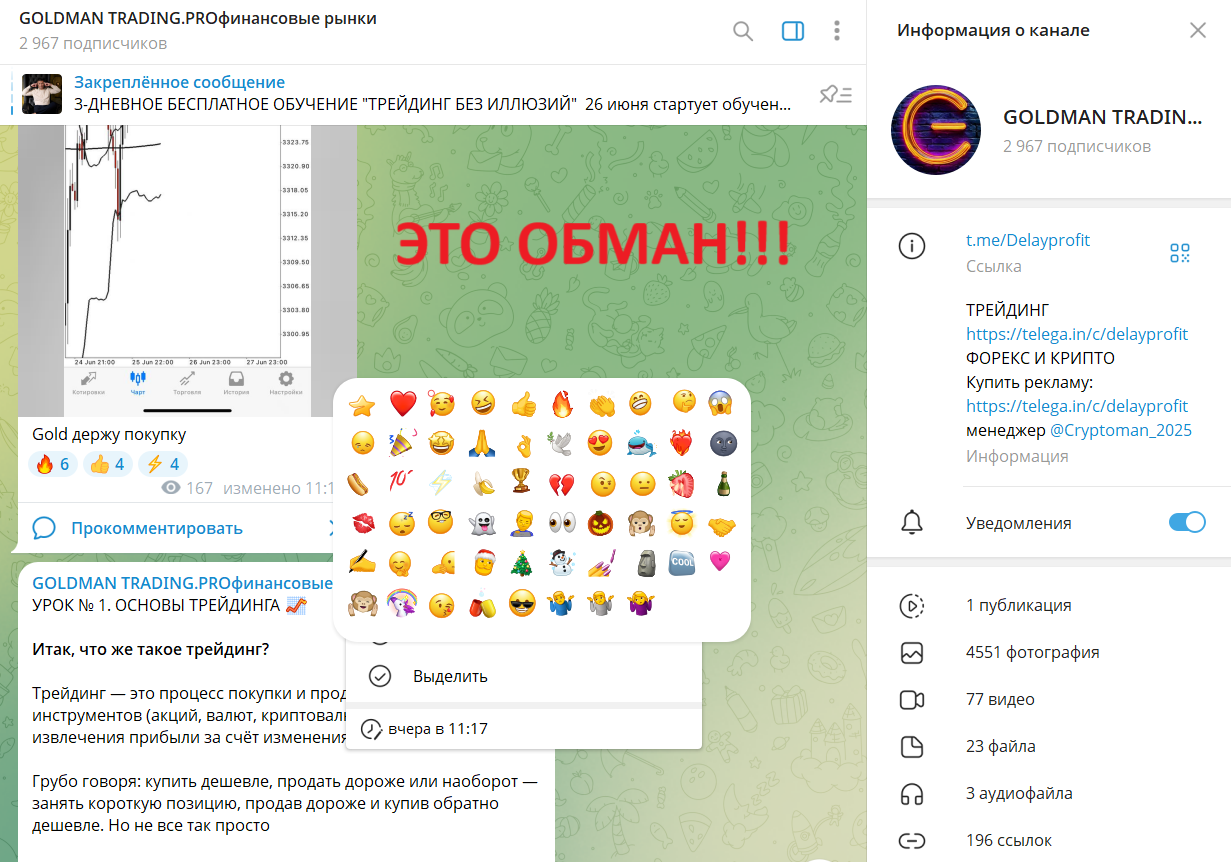Click the @Cryptoman_2025 manager mention

1120,430
